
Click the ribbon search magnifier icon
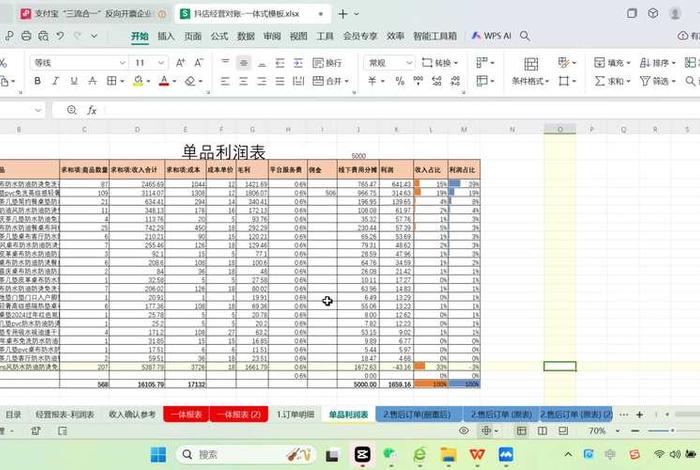[x=525, y=36]
